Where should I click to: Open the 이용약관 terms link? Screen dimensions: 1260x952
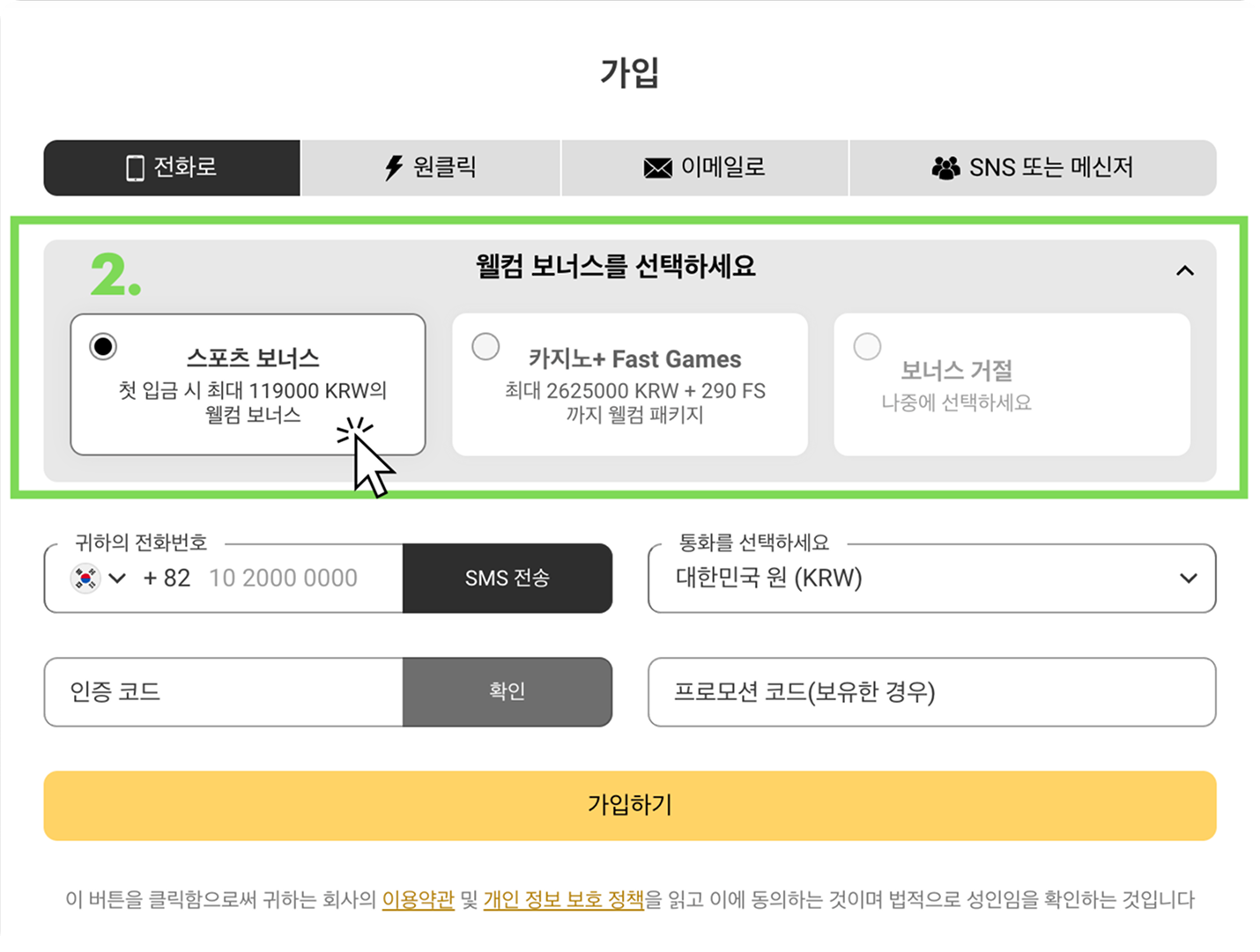coord(418,899)
